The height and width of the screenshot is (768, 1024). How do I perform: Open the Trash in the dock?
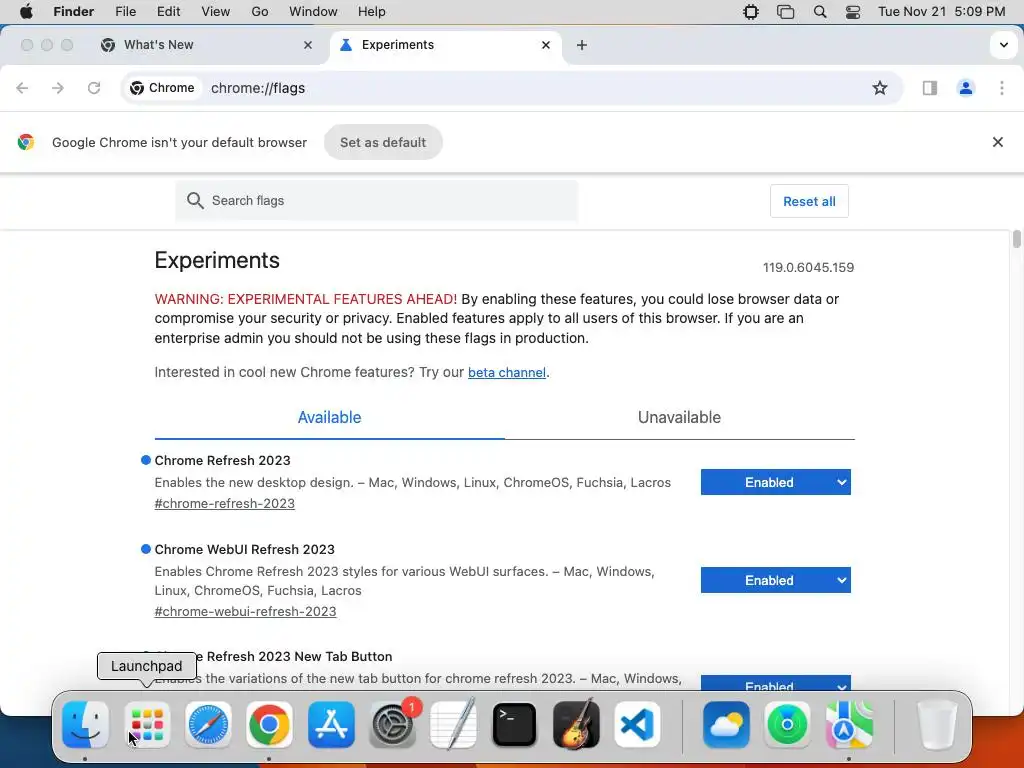point(937,724)
